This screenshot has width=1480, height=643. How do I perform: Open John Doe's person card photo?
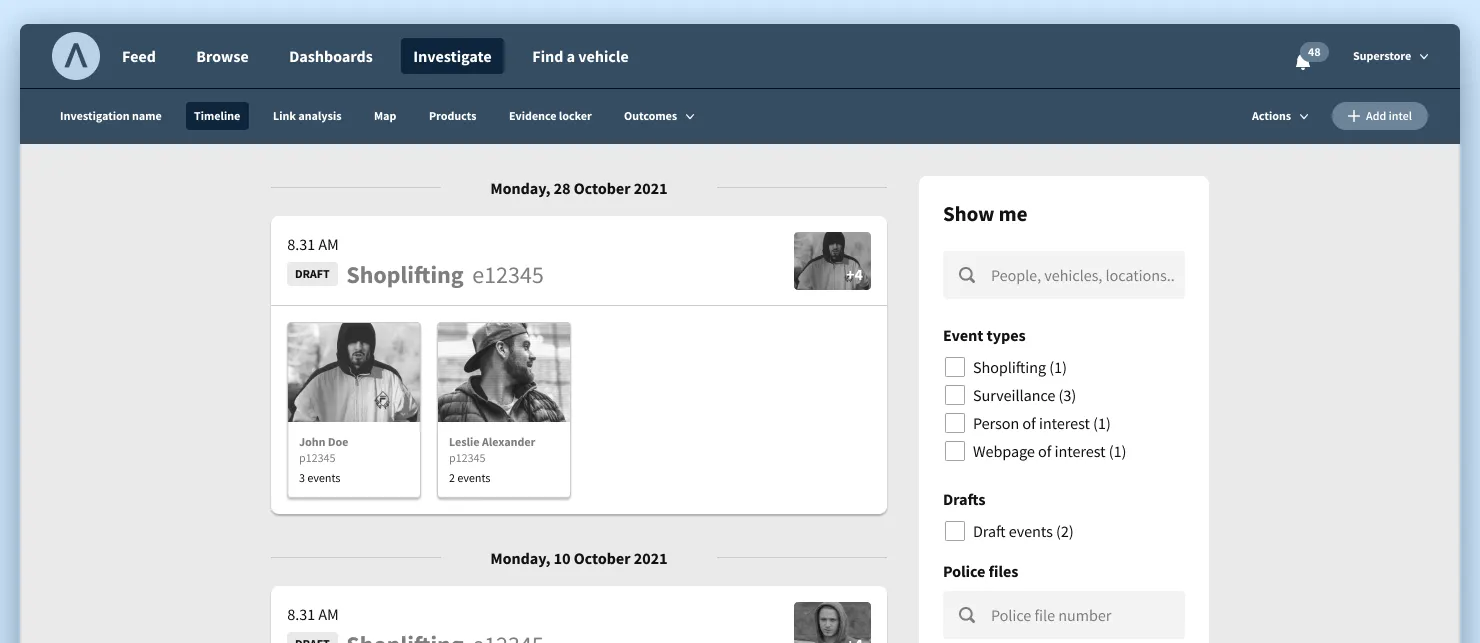[354, 372]
